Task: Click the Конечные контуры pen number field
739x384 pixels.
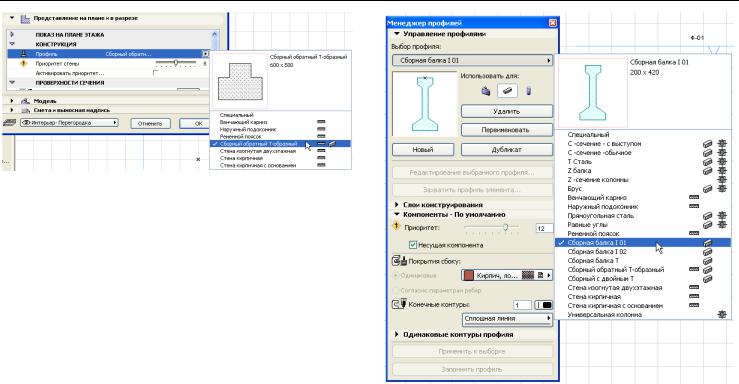Action: [522, 305]
